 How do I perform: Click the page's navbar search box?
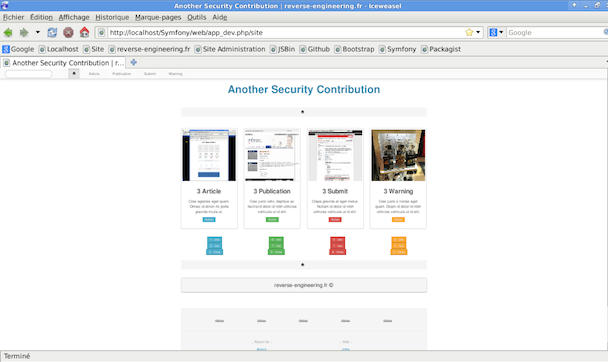click(x=28, y=74)
